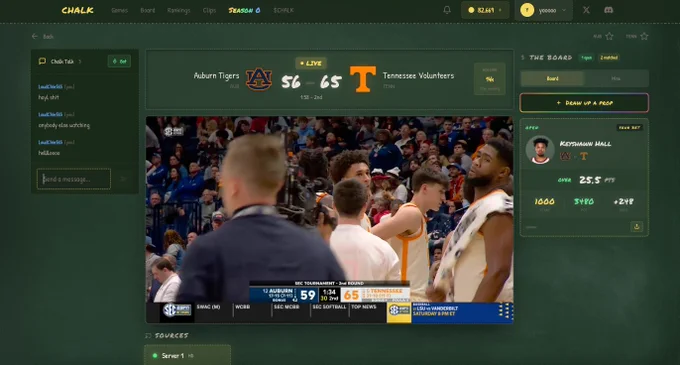Click the Auburn Tigers team name
The width and height of the screenshot is (680, 365).
coord(216,75)
